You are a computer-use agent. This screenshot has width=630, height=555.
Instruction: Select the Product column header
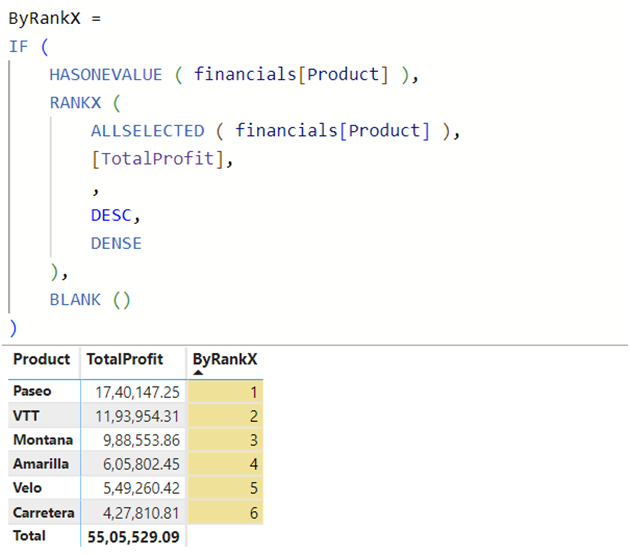coord(41,359)
